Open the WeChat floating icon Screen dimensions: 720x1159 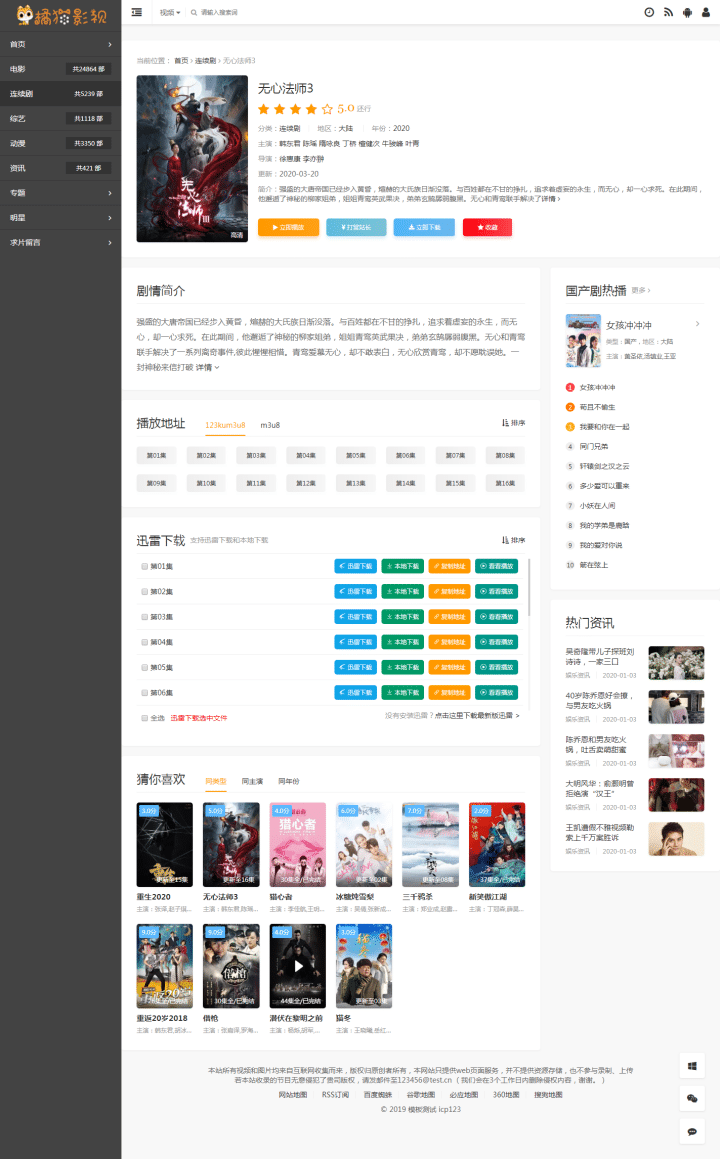point(692,1098)
